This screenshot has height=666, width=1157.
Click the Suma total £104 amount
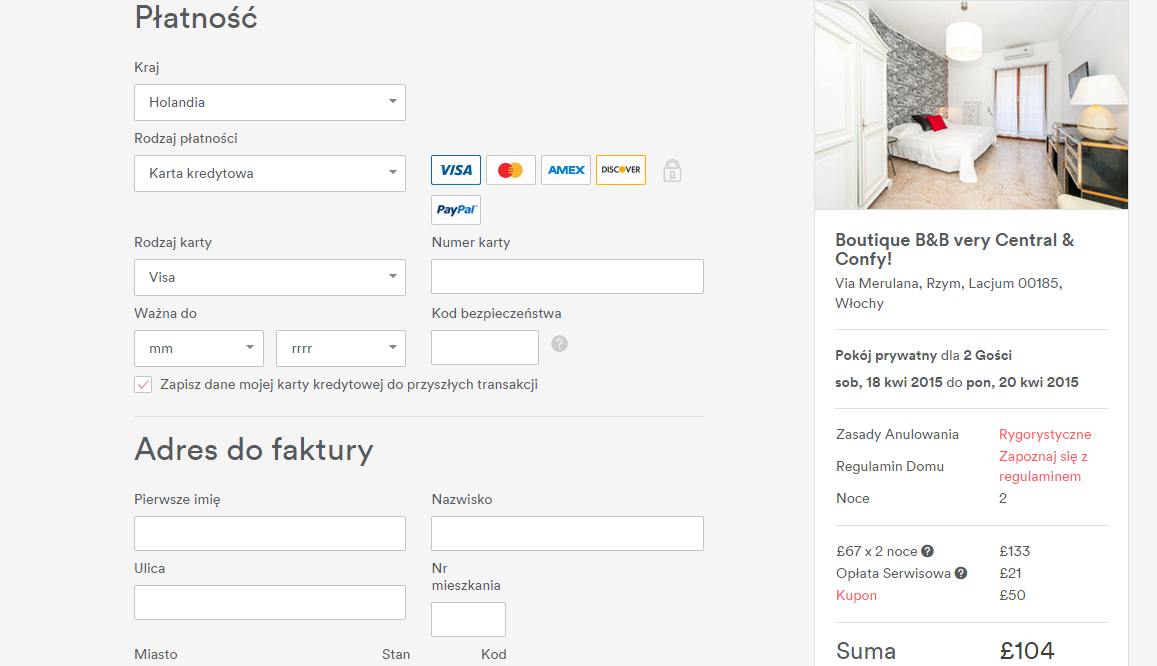click(x=1027, y=651)
